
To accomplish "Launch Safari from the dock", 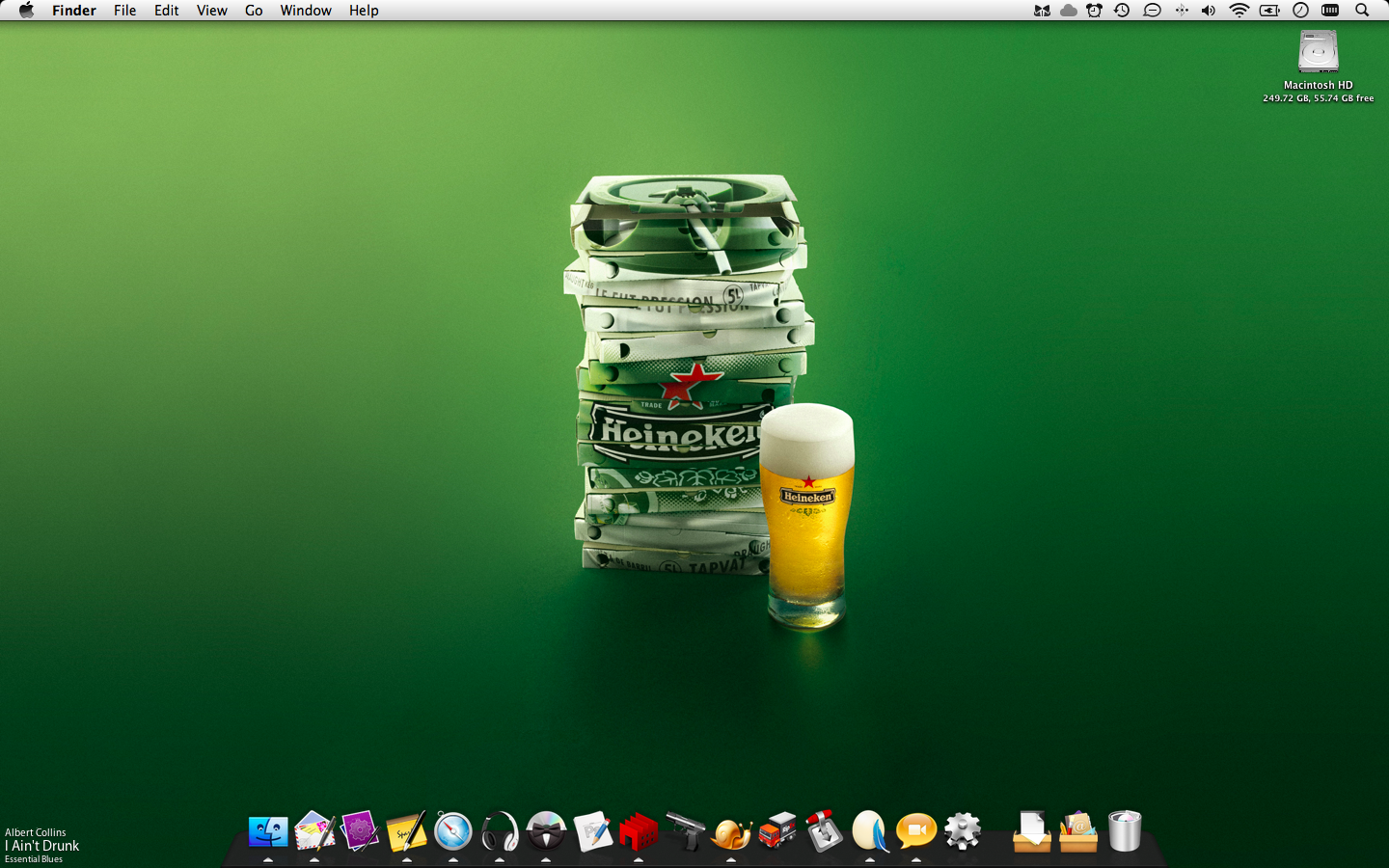I will coord(453,831).
